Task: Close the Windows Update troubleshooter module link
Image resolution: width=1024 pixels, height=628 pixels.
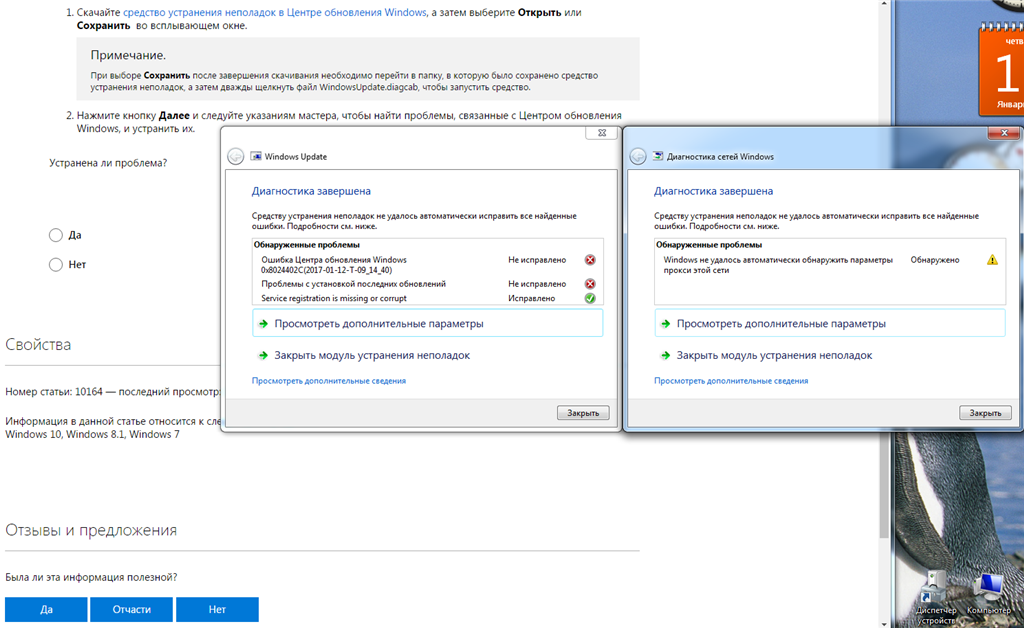Action: 372,356
